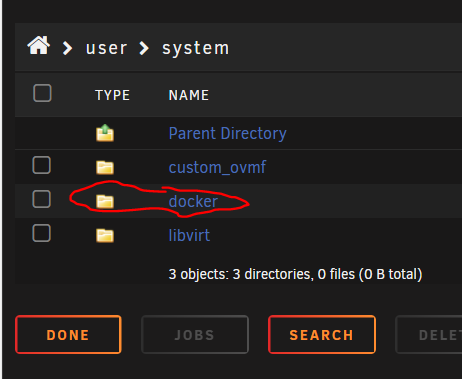The height and width of the screenshot is (379, 462).
Task: Open the libvirt directory link
Action: 189,236
